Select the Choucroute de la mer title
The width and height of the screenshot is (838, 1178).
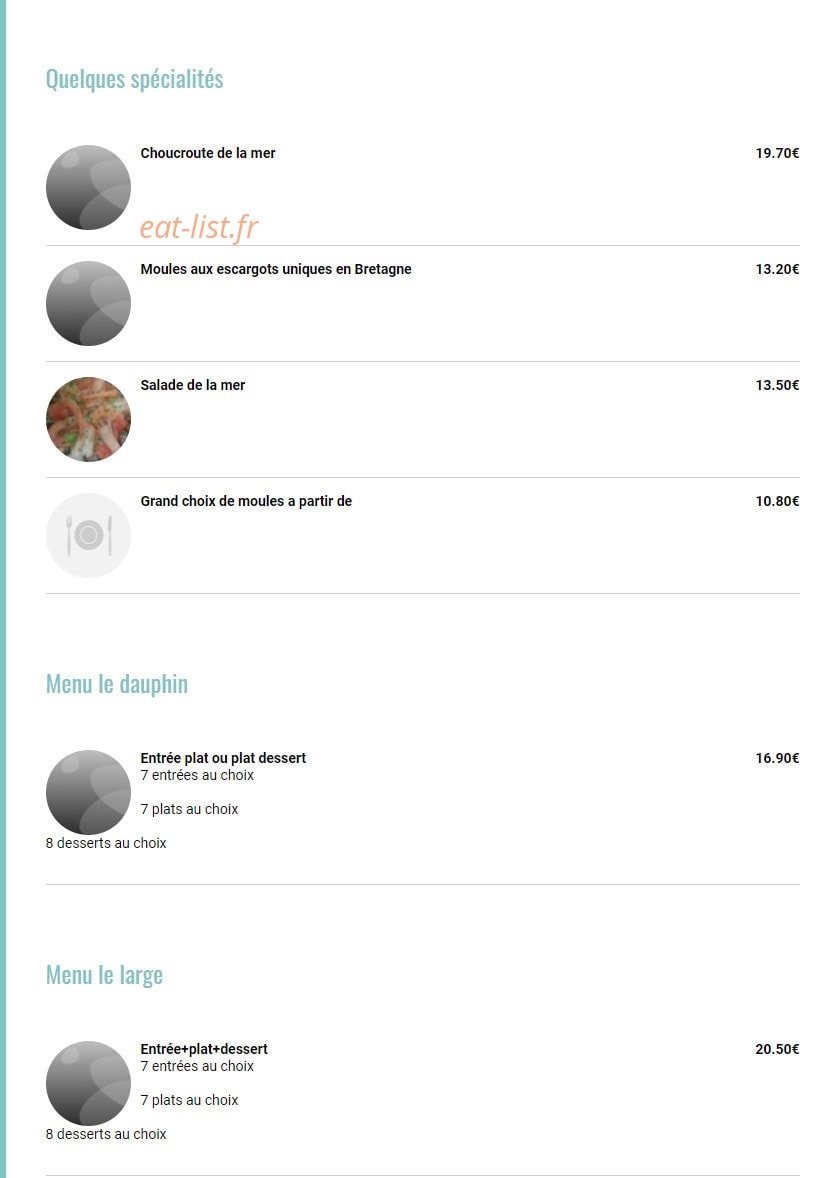pos(207,153)
